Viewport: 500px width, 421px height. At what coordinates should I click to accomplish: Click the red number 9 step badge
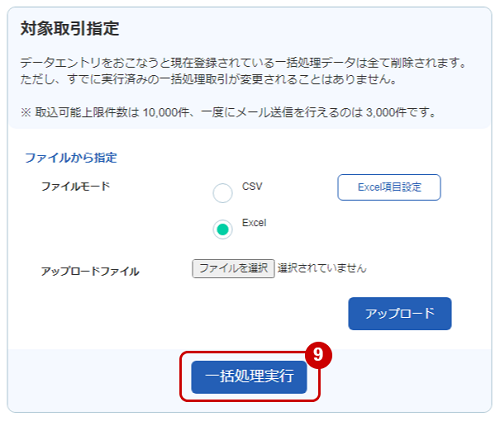[318, 355]
